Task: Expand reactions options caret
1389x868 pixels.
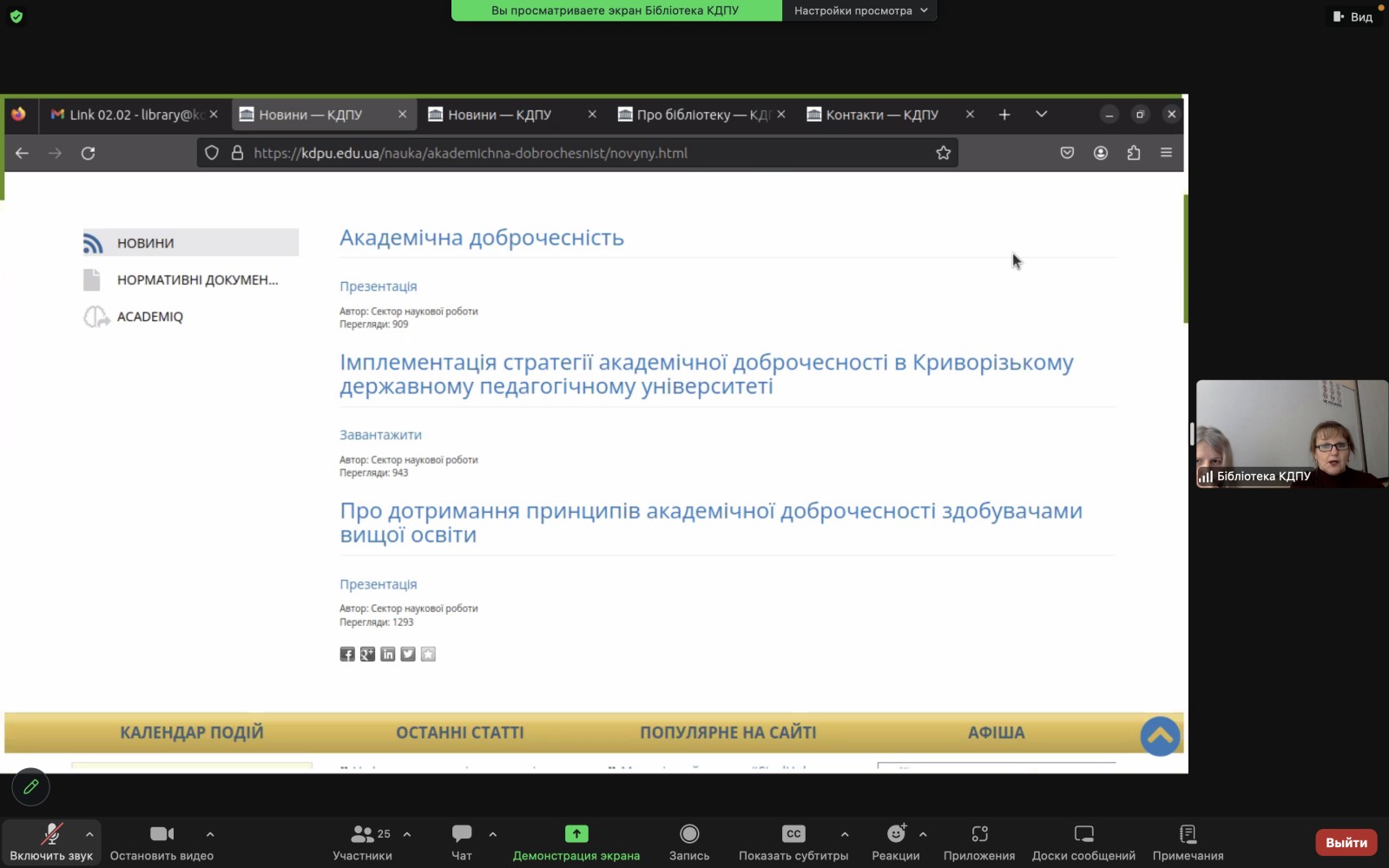Action: point(923,834)
